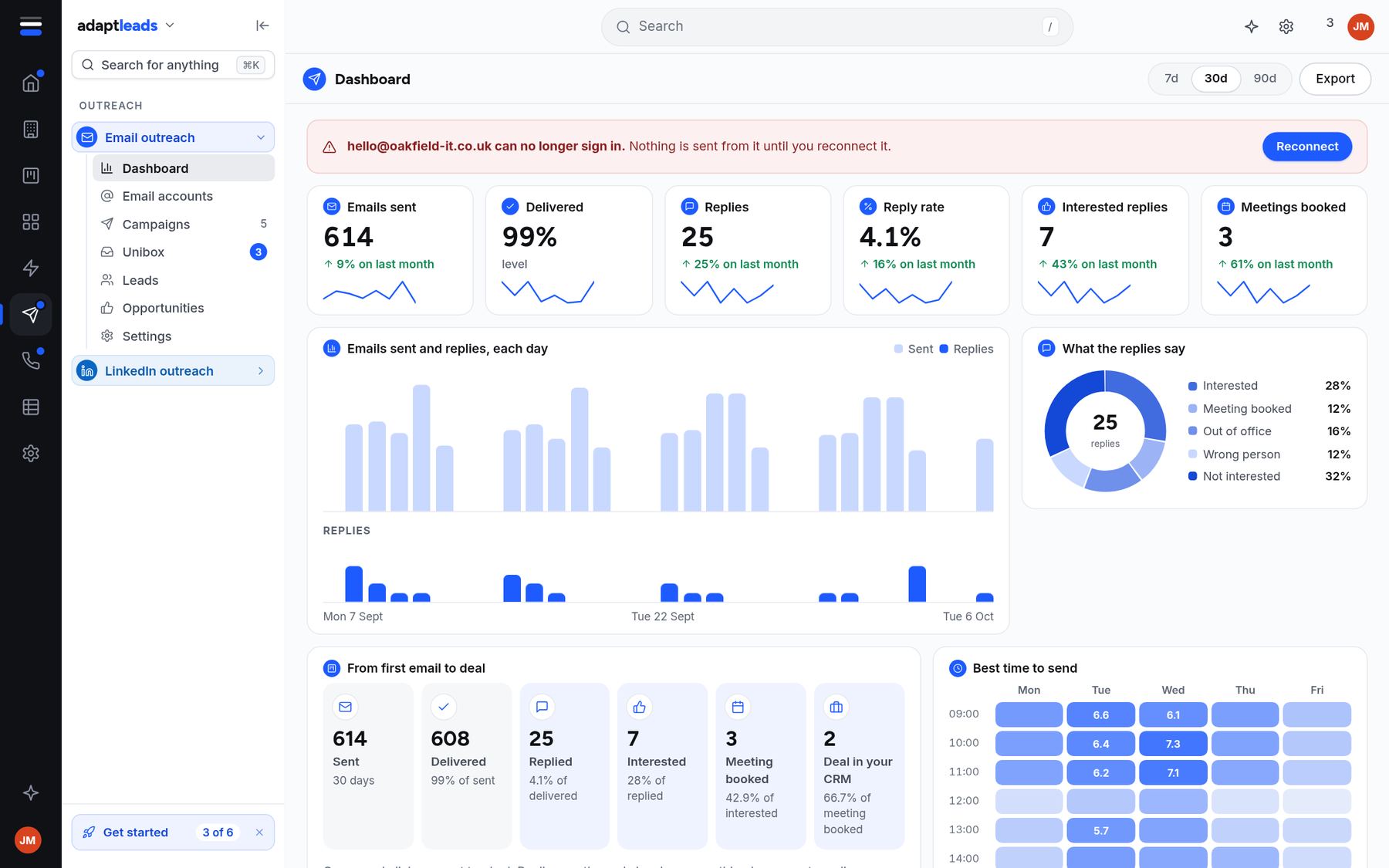Open the adaptleads workspace dropdown
Viewport: 1389px width, 868px height.
[x=126, y=25]
